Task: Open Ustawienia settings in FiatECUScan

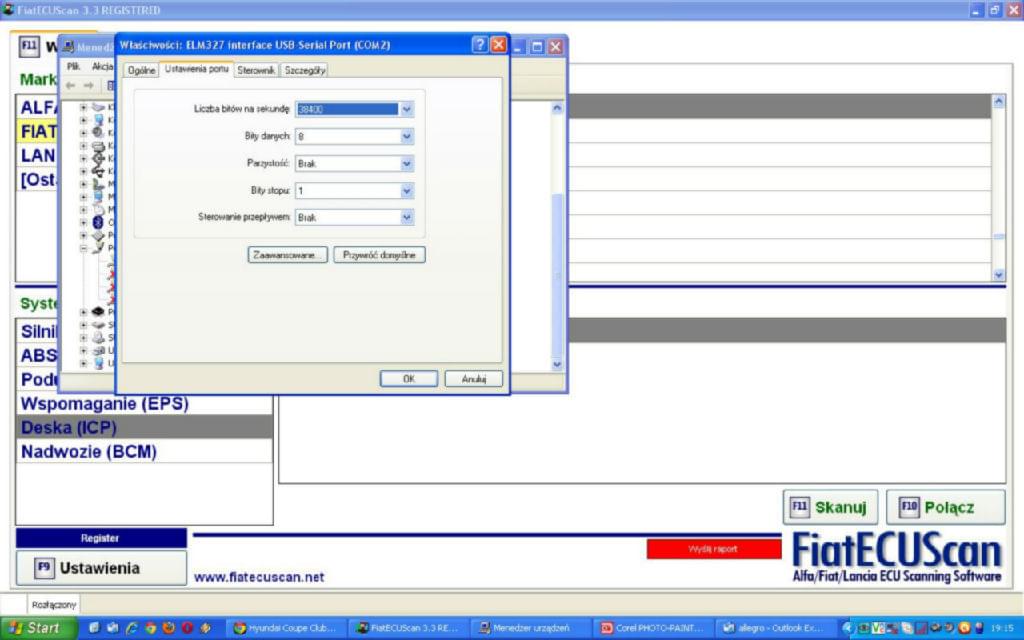Action: (101, 568)
